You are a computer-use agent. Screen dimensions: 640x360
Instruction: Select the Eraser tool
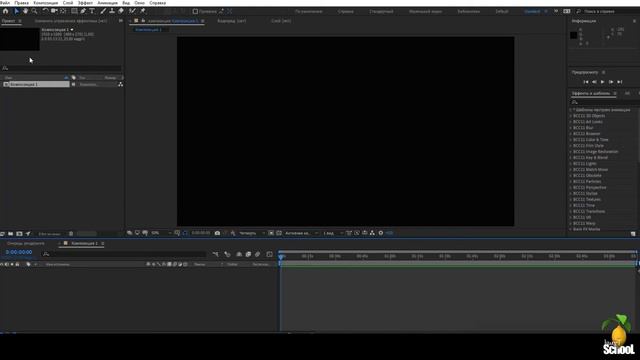(x=121, y=11)
